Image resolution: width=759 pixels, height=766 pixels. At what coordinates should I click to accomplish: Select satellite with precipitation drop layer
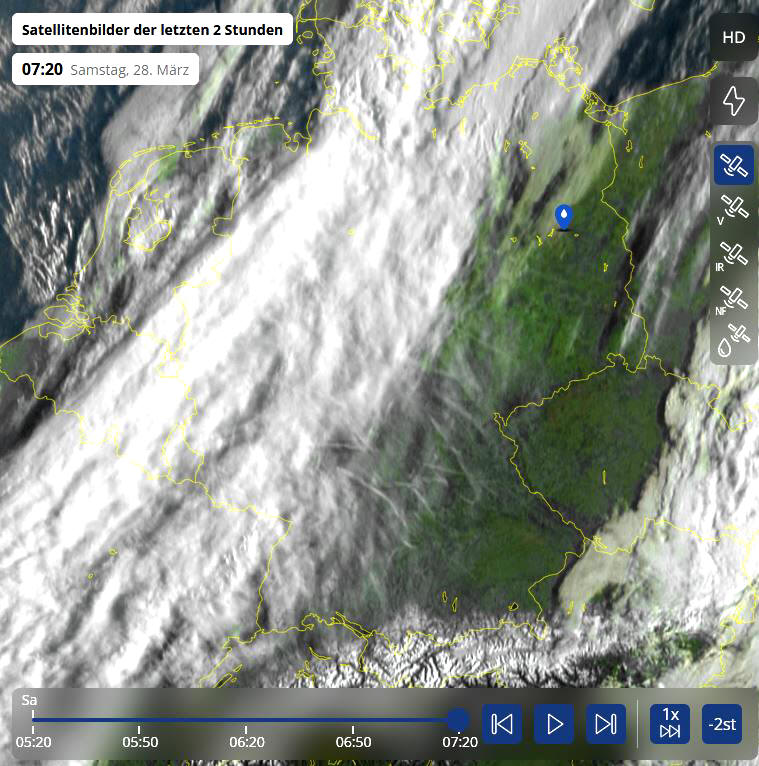[x=733, y=342]
